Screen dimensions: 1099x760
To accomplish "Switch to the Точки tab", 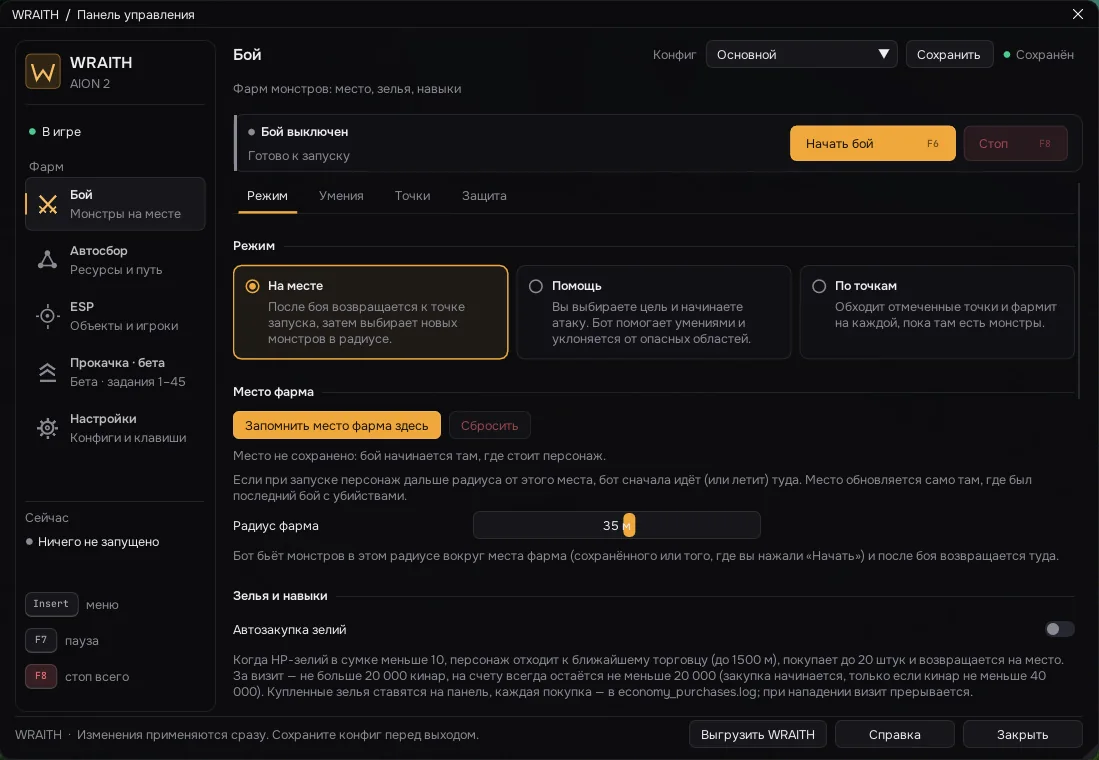I will click(x=412, y=196).
